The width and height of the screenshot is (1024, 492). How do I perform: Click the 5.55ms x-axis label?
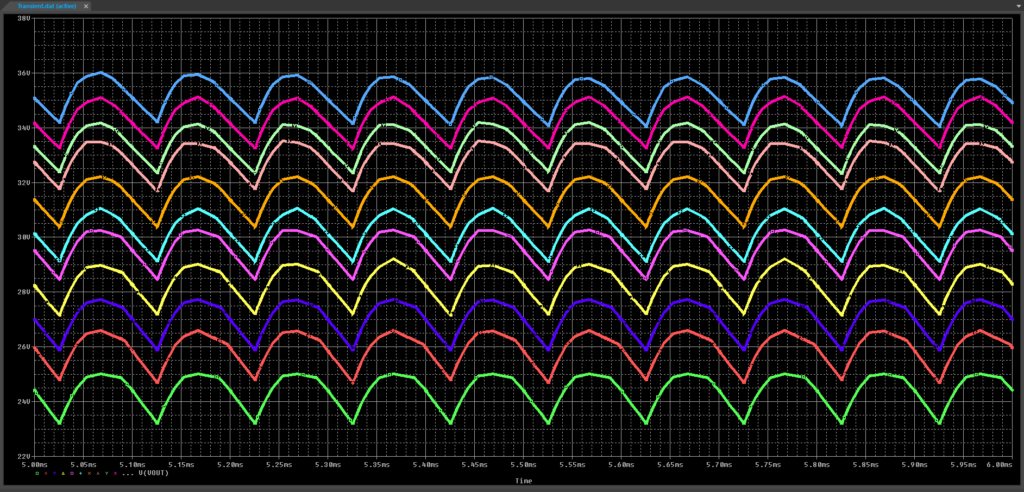[x=572, y=465]
